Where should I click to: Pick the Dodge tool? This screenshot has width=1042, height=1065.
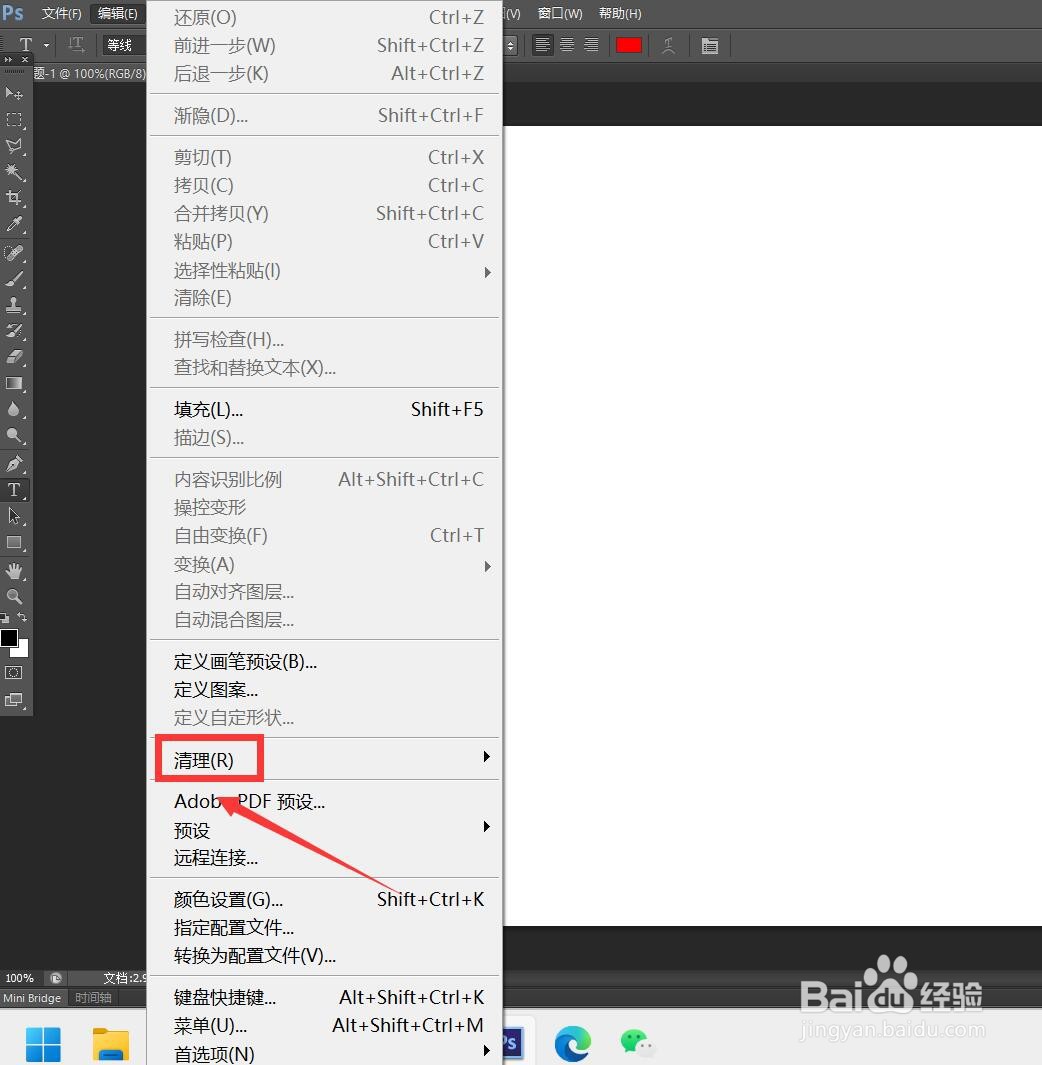[x=14, y=435]
